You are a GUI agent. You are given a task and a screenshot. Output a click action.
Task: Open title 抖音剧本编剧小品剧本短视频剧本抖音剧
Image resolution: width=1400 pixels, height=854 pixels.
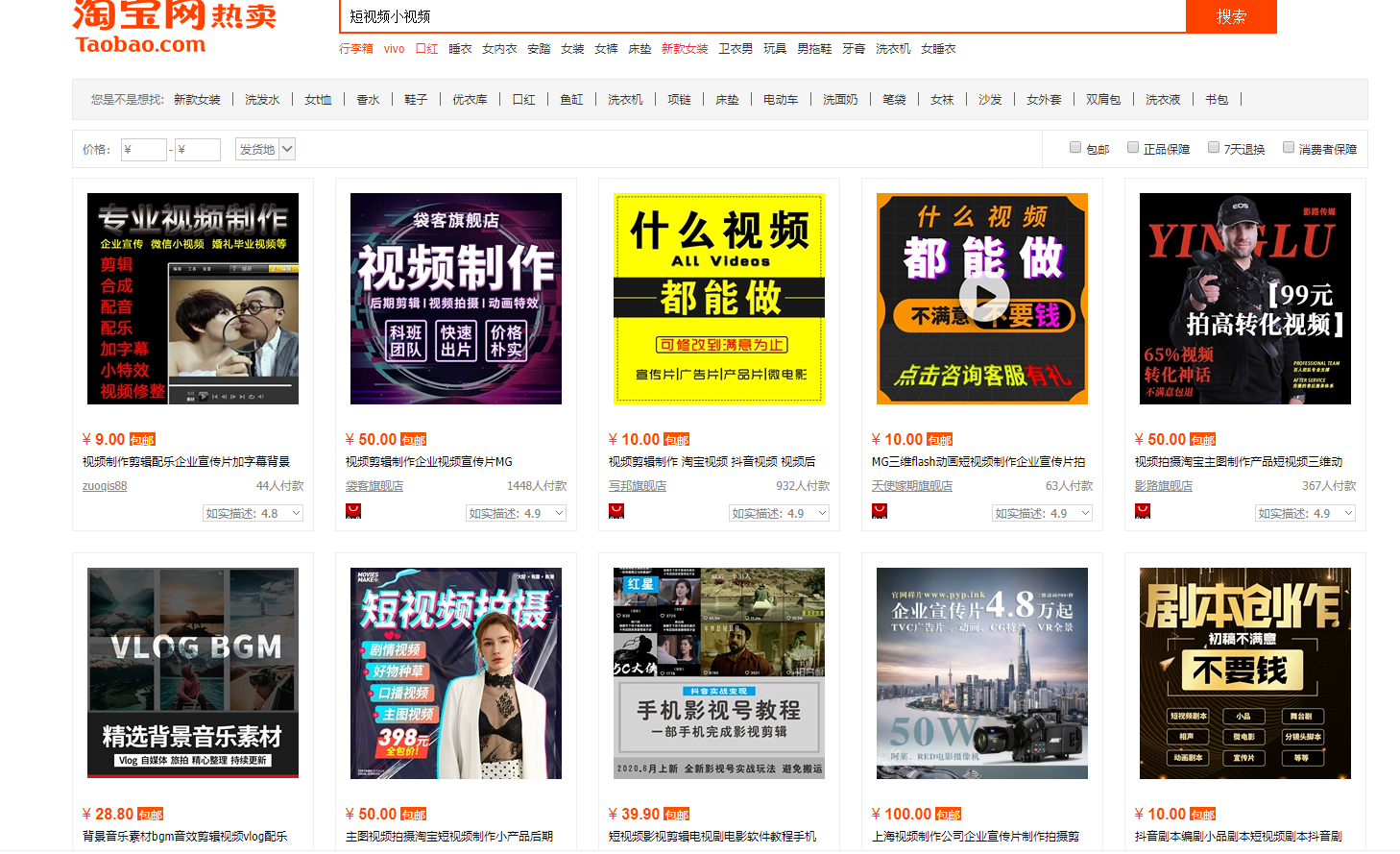click(x=1239, y=837)
